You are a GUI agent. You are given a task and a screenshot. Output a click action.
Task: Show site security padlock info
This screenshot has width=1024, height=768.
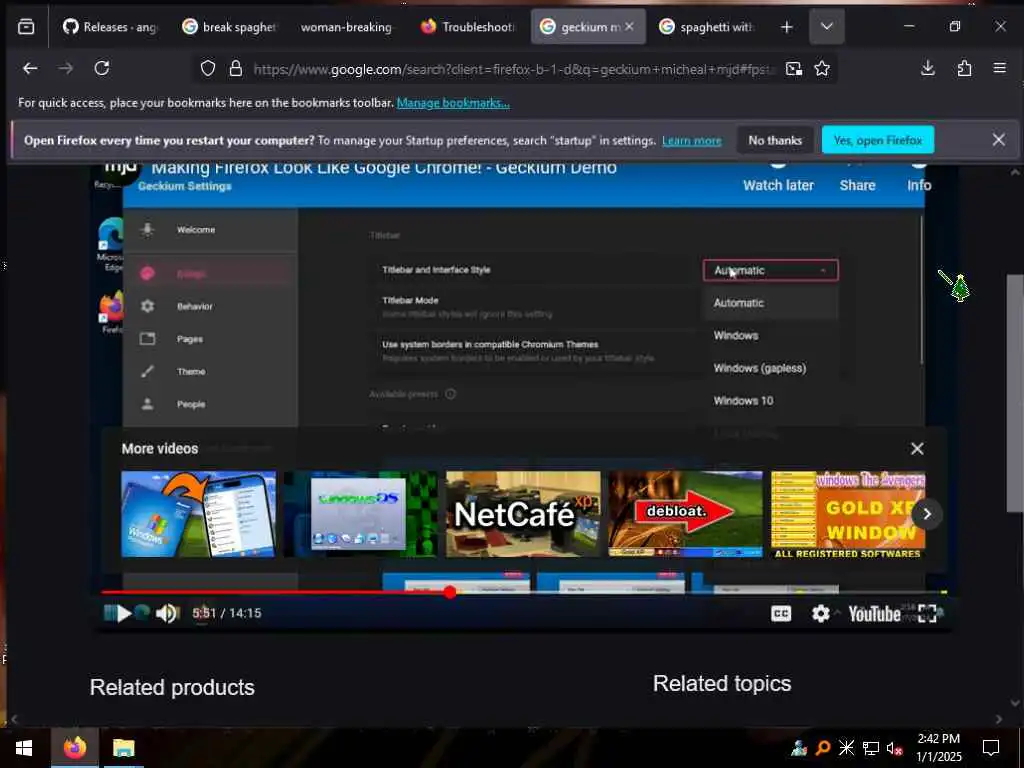point(236,69)
